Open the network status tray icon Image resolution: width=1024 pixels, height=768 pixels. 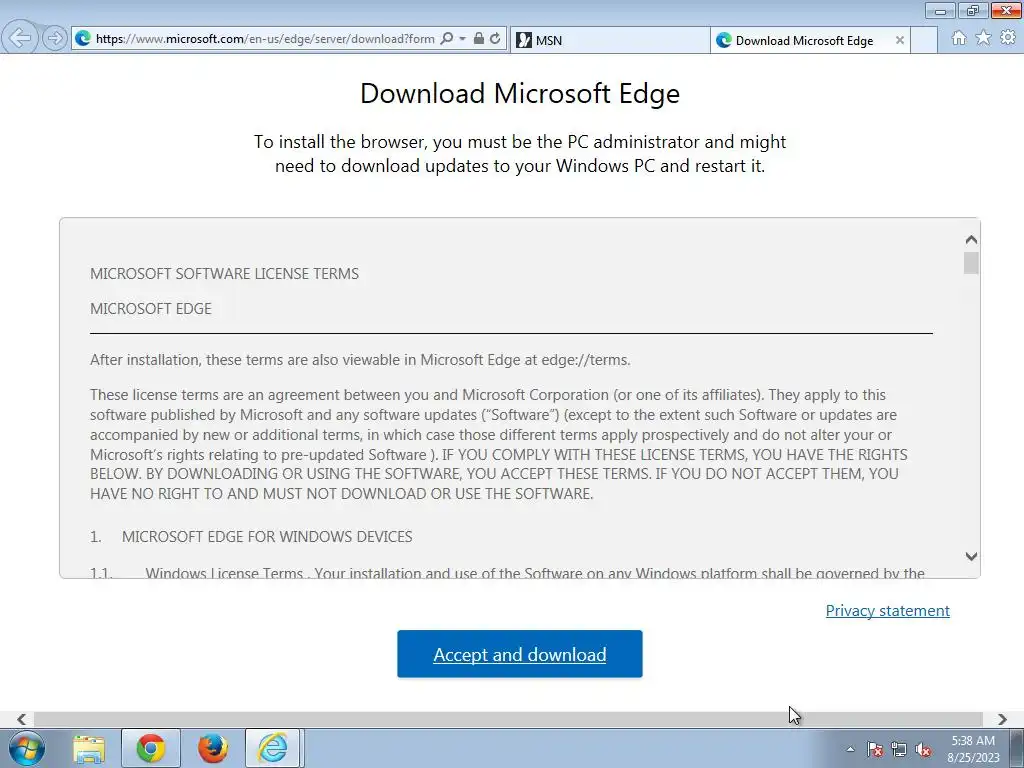coord(899,749)
